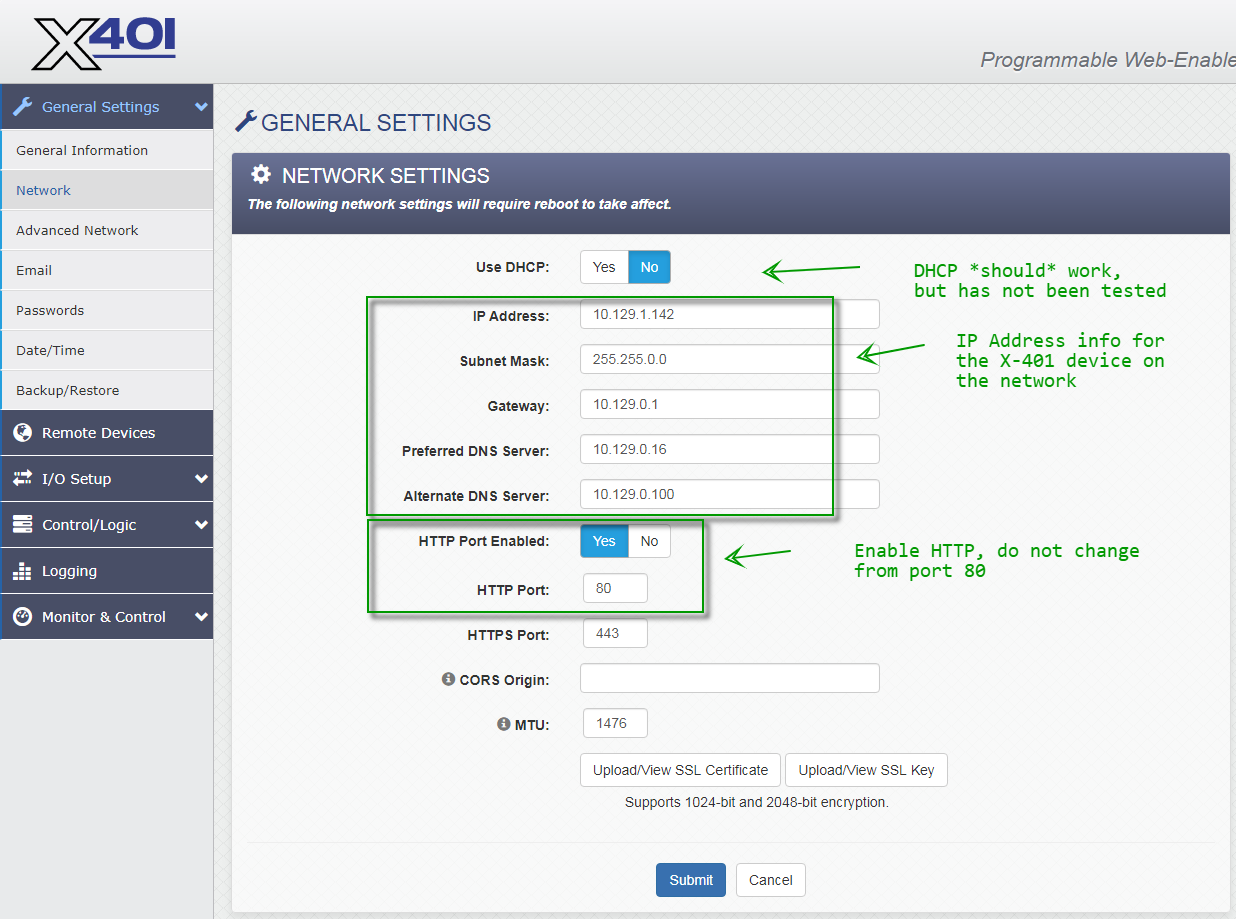This screenshot has width=1236, height=919.
Task: Click the info icon next to CORS Origin
Action: pos(448,679)
